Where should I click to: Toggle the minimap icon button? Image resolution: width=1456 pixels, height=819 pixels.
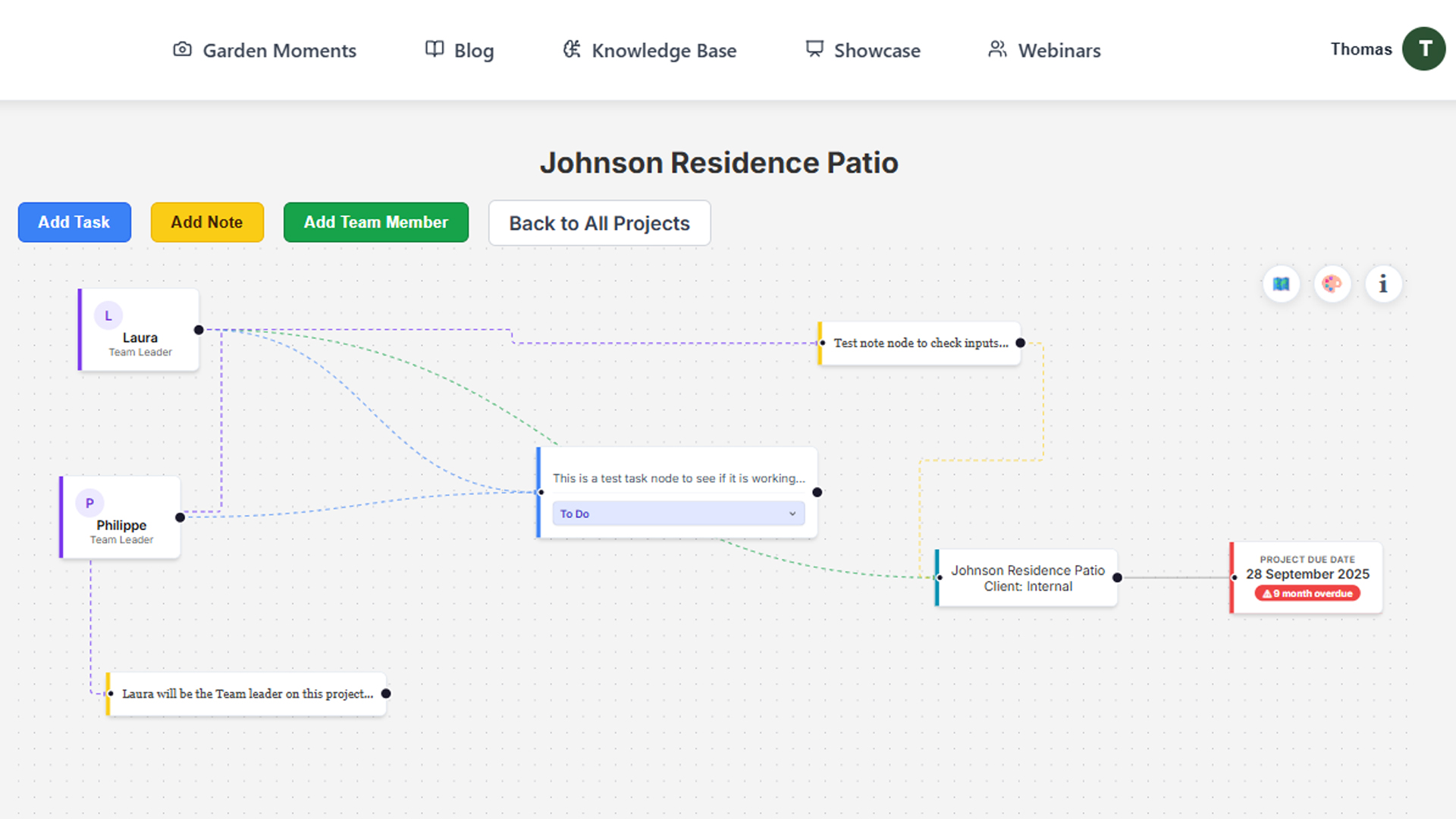coord(1282,284)
